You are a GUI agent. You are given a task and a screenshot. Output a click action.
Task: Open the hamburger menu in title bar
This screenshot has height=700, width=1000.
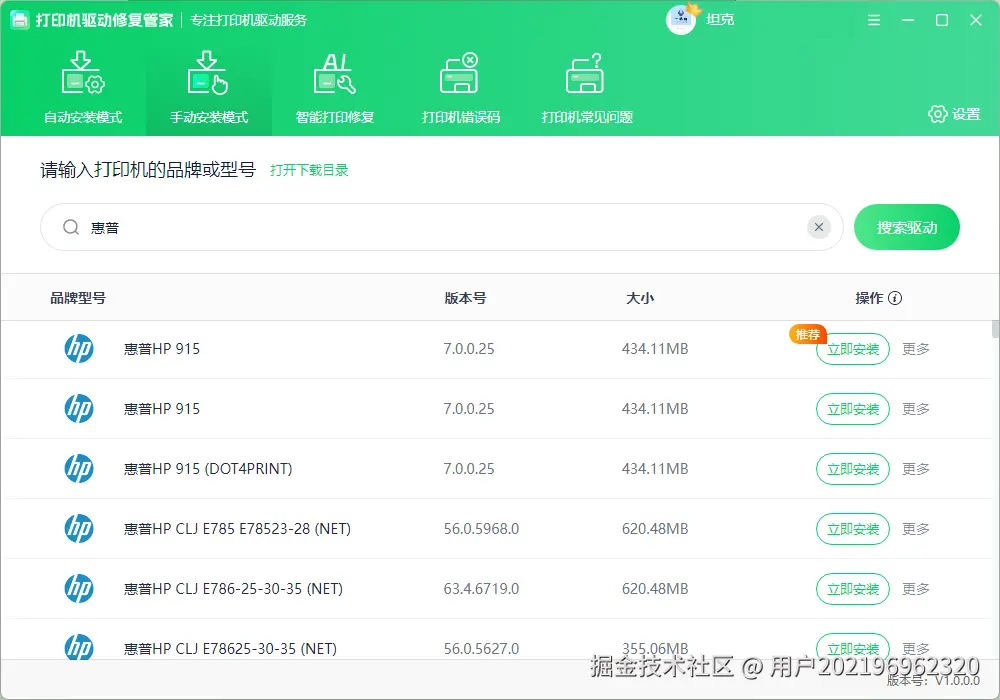874,20
